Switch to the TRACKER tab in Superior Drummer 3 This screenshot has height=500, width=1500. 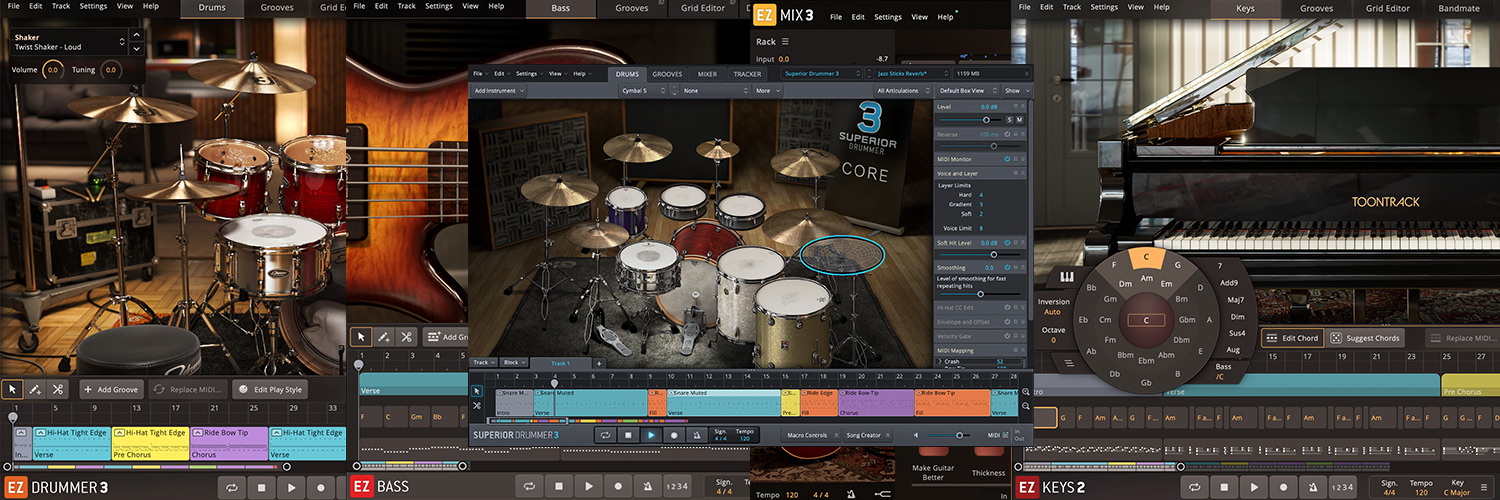click(x=747, y=74)
